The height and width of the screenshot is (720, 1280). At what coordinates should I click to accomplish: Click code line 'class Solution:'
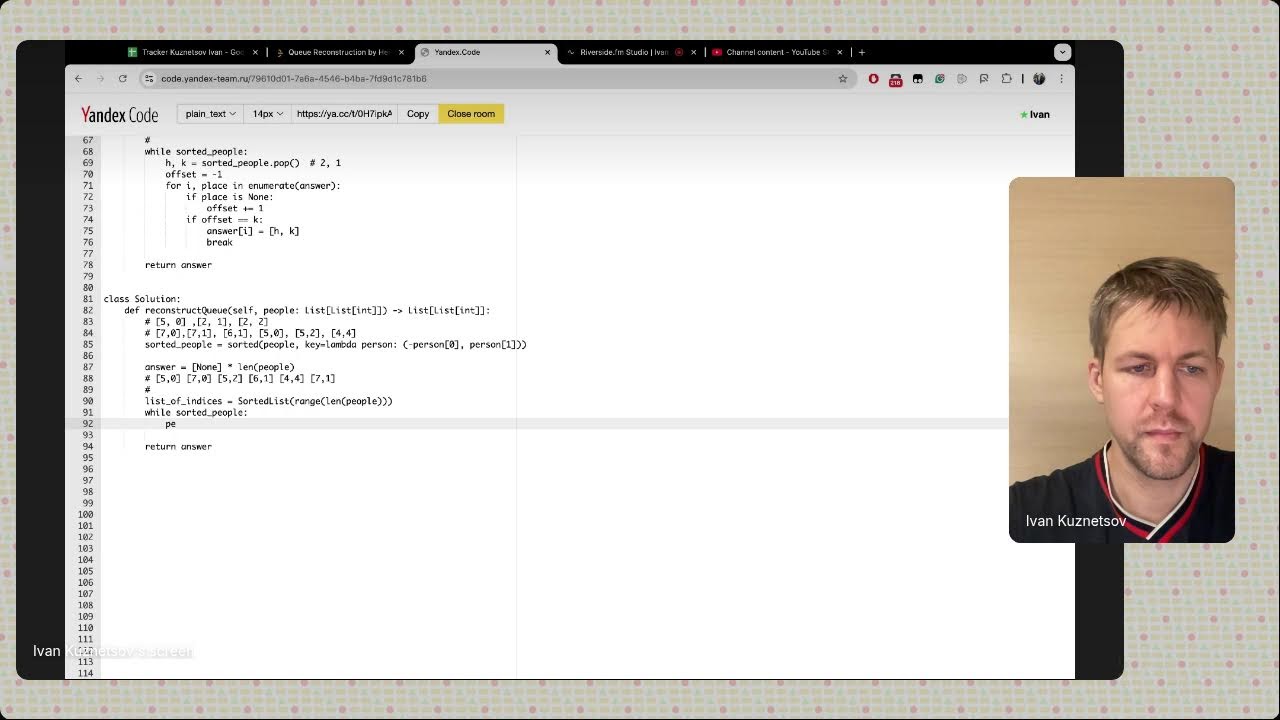click(142, 299)
